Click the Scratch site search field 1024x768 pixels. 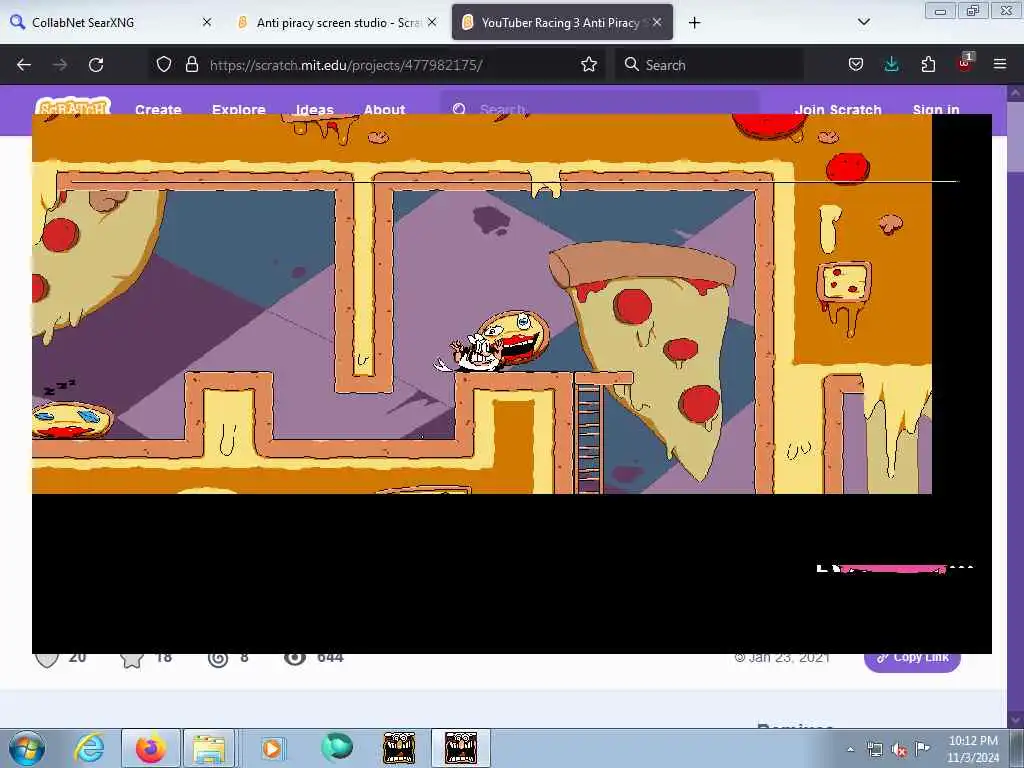point(601,104)
